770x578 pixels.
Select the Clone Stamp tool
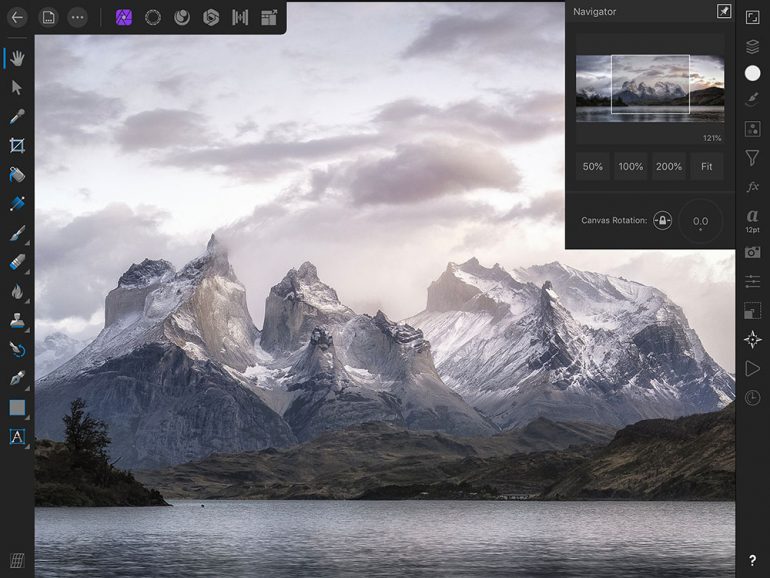(17, 321)
